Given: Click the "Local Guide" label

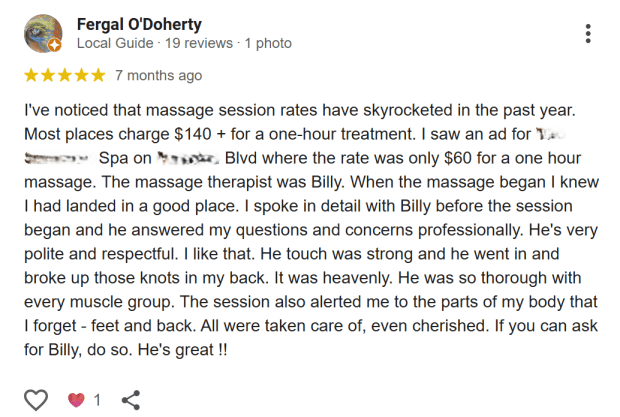Looking at the screenshot, I should pyautogui.click(x=115, y=43).
